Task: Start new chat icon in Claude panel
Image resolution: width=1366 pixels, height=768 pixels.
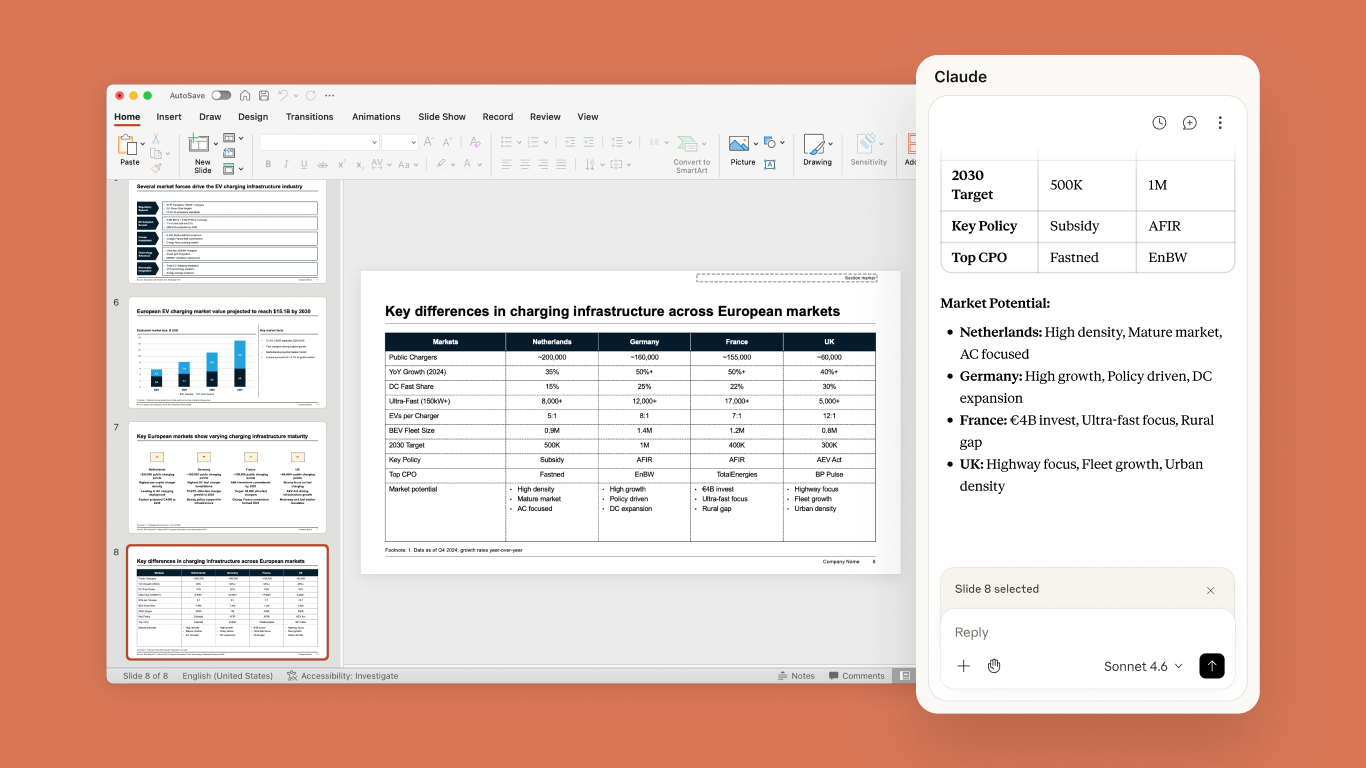Action: pyautogui.click(x=1190, y=123)
